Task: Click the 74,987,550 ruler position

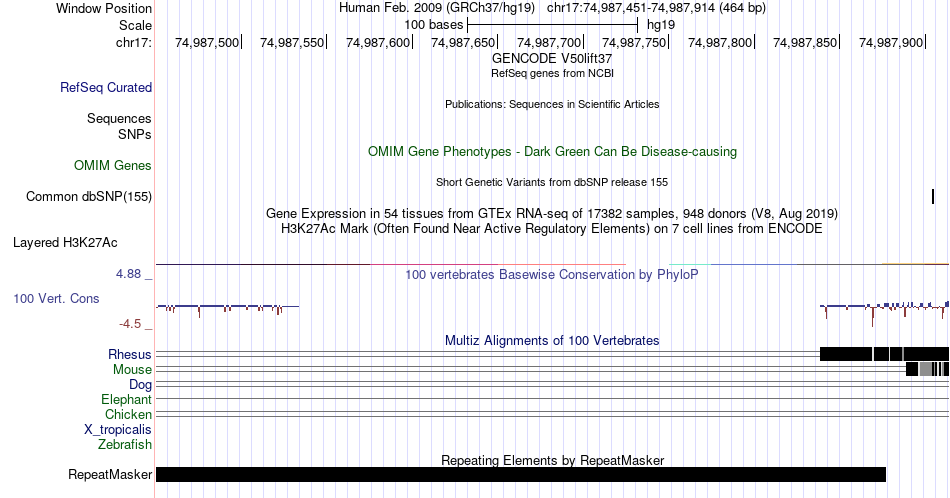Action: tap(292, 42)
